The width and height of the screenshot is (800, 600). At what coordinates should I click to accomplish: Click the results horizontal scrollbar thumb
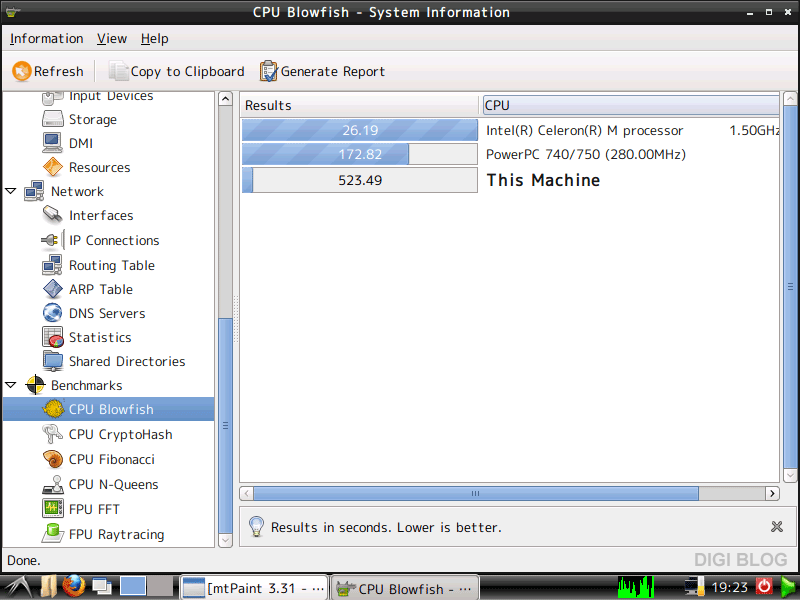(476, 493)
